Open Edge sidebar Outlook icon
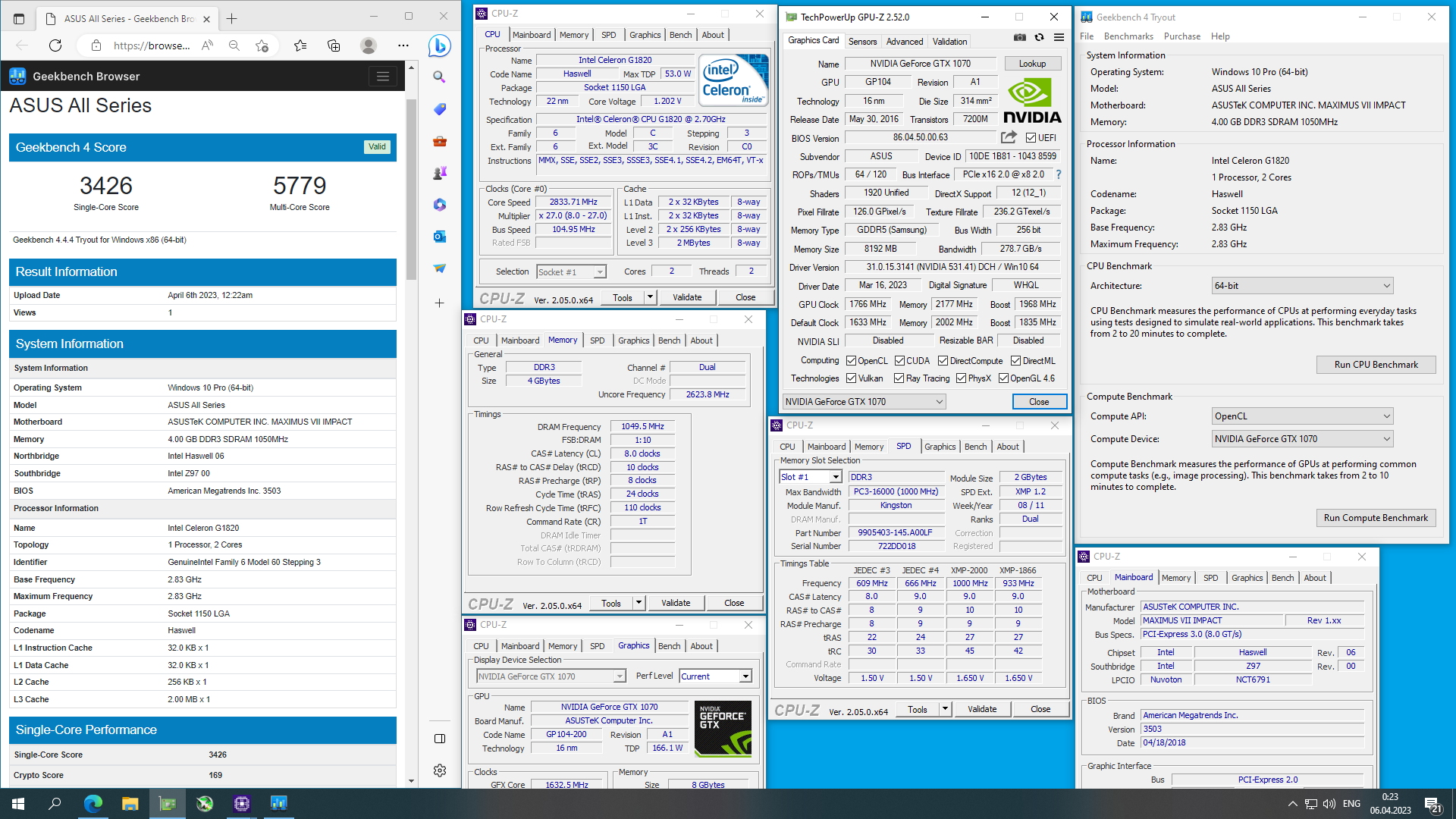The width and height of the screenshot is (1456, 819). click(439, 237)
